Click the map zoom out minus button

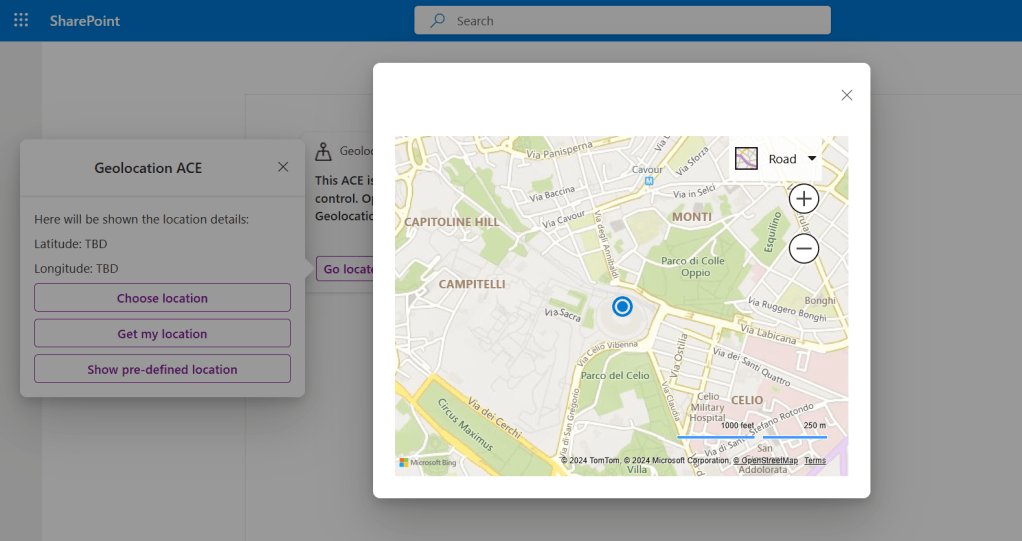(x=804, y=248)
